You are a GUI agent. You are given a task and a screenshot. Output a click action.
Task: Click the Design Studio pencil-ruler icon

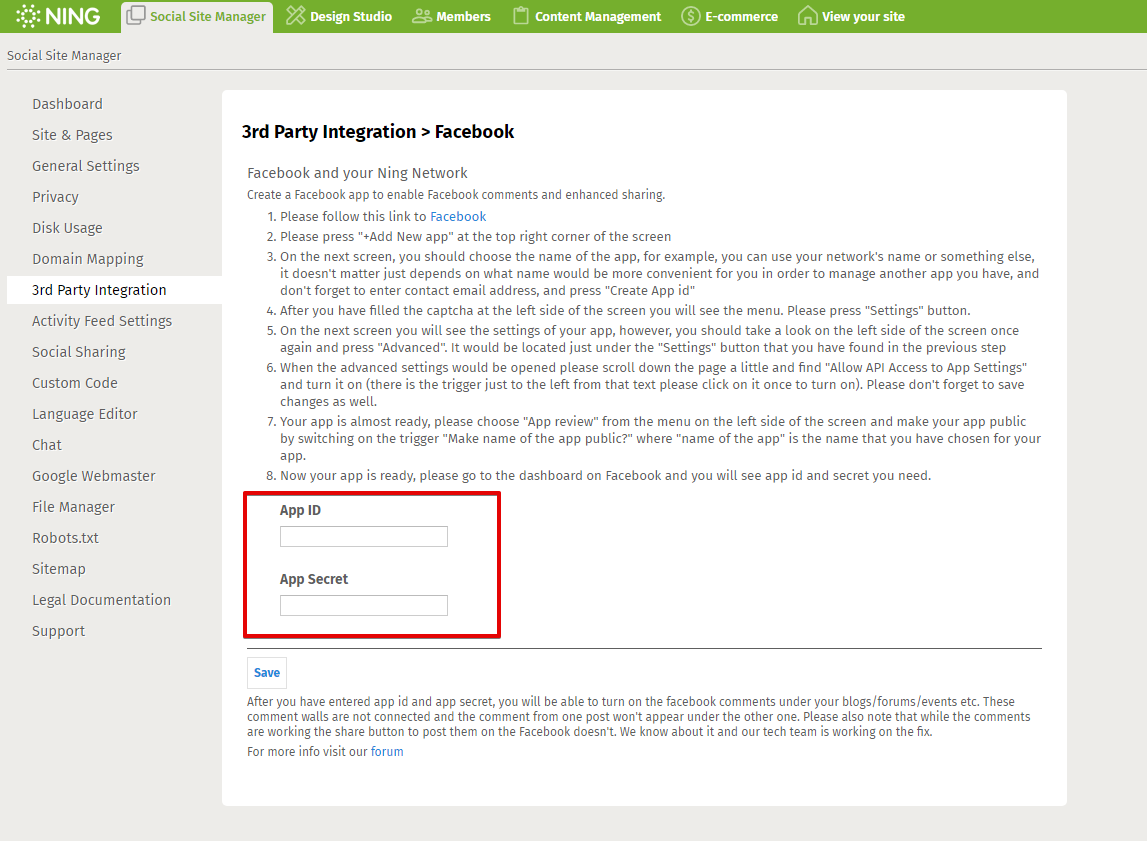pos(296,15)
